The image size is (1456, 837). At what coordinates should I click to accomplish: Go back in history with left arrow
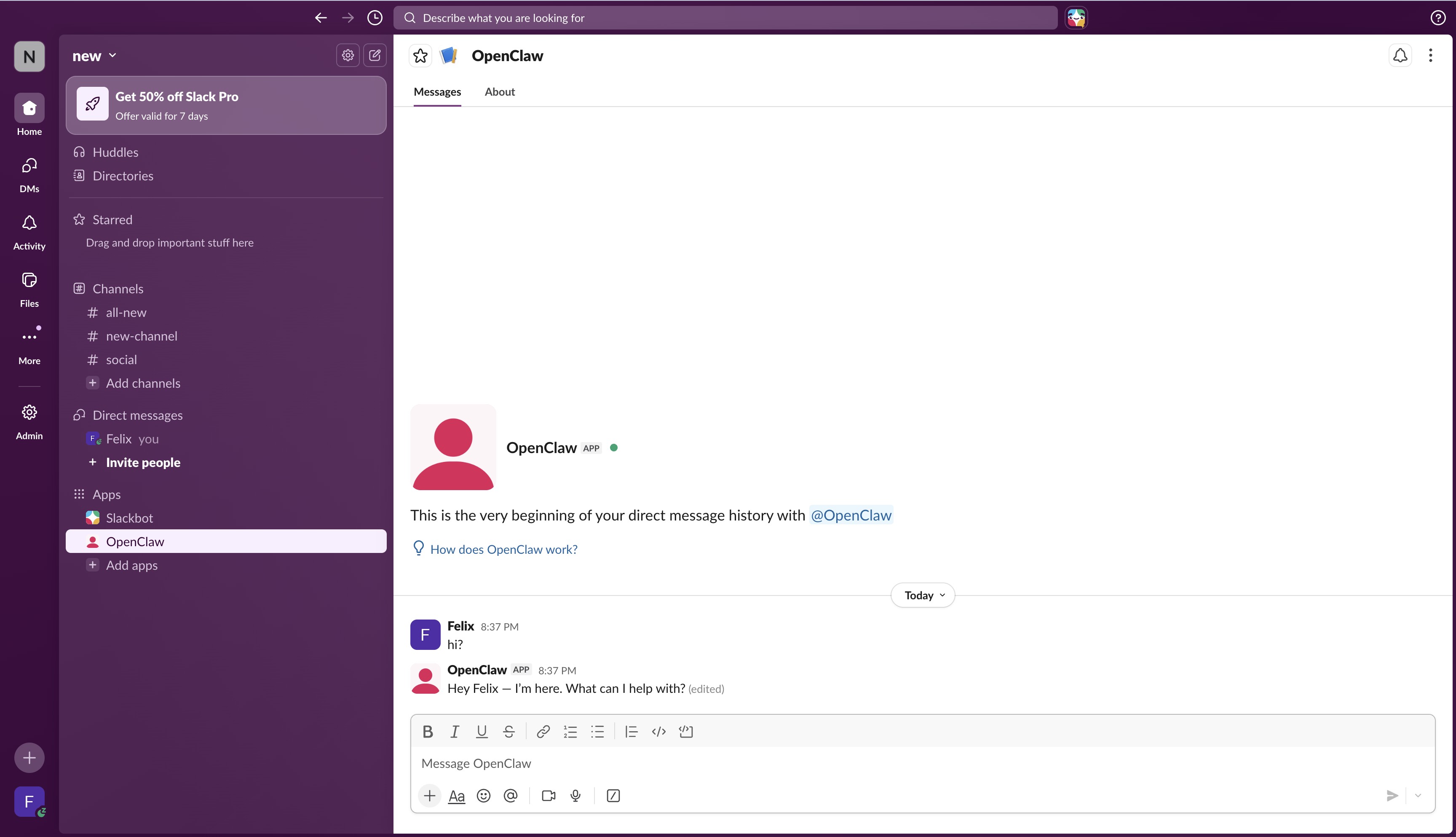tap(321, 18)
